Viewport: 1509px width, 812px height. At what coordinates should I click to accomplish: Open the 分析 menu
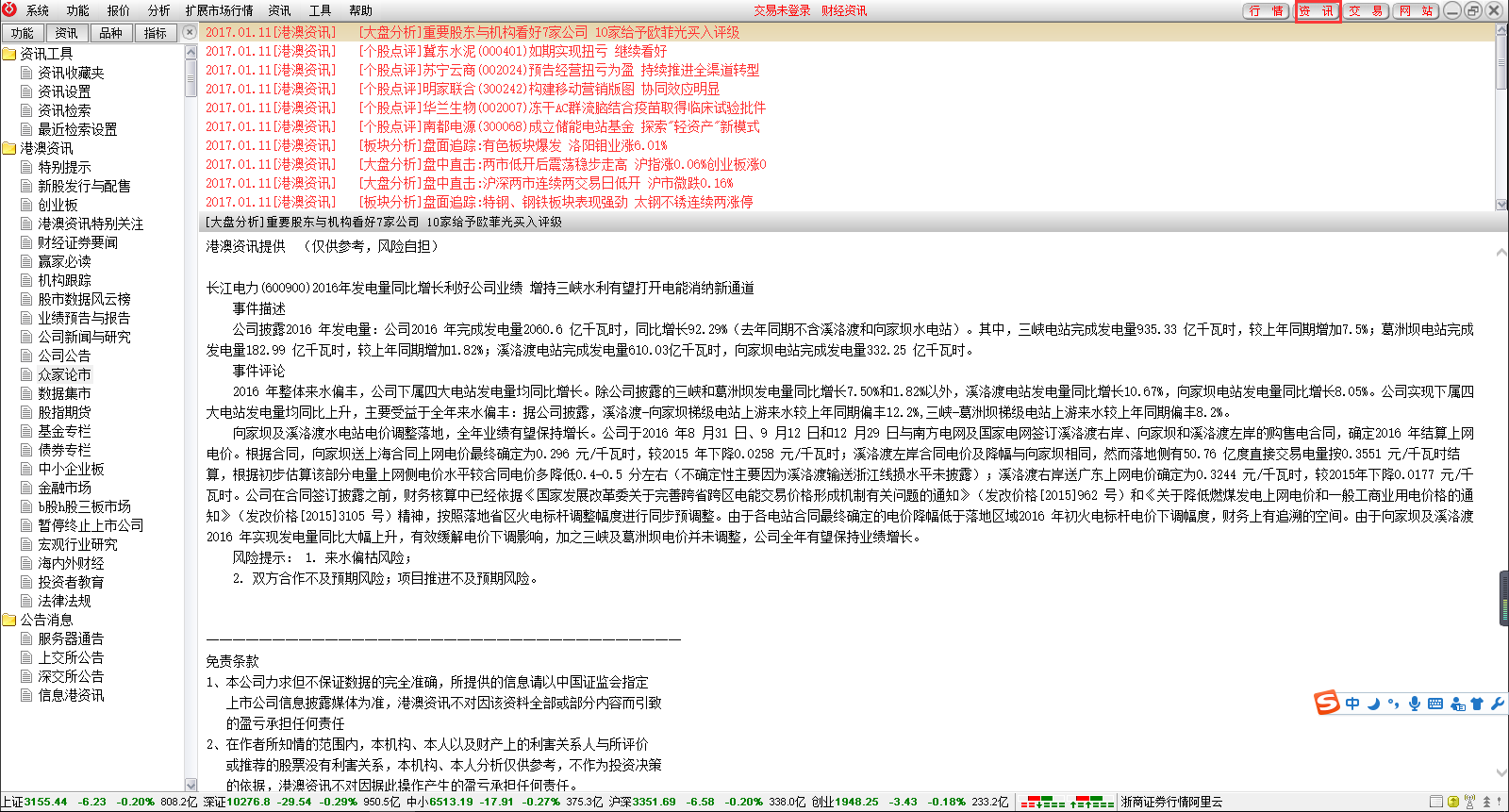(158, 10)
